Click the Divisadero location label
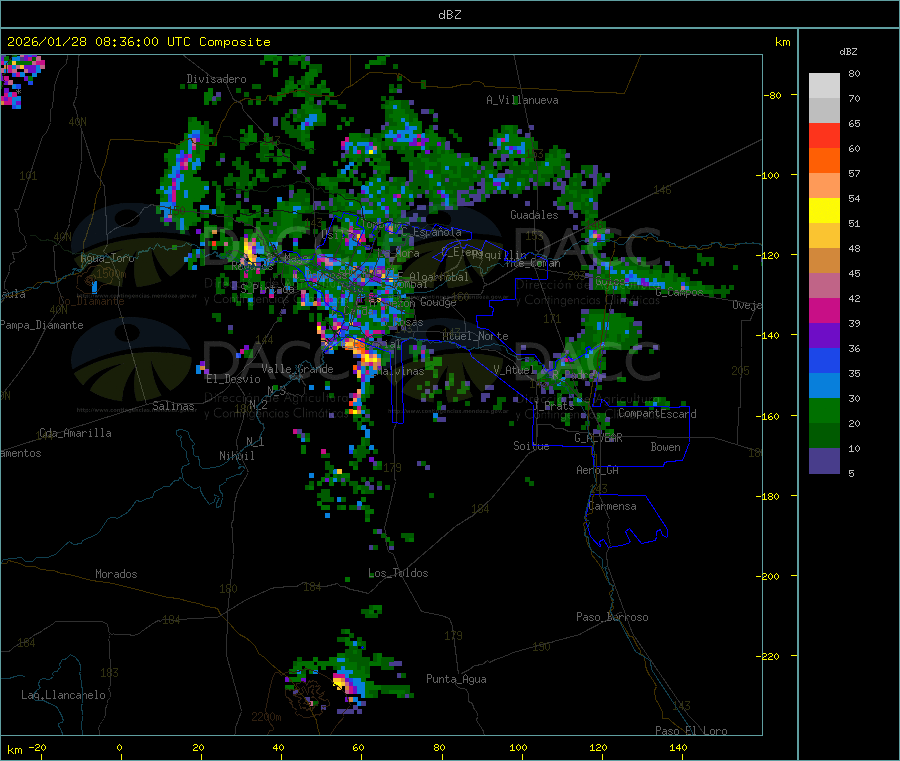 216,79
